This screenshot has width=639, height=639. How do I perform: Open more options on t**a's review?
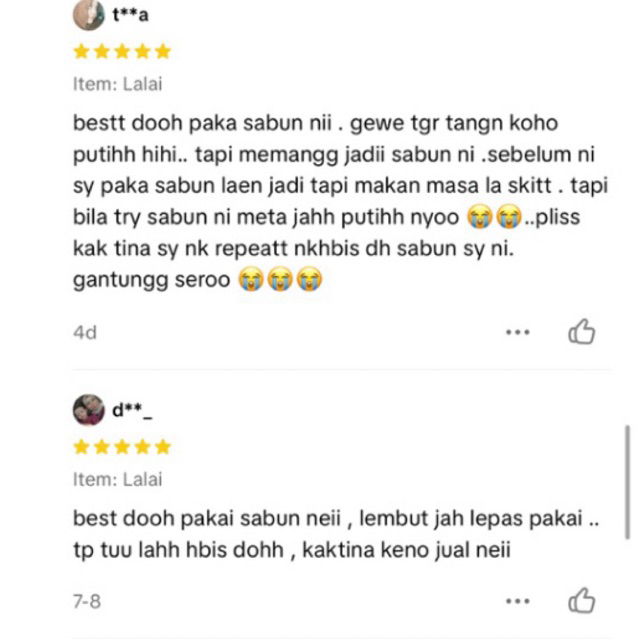tap(518, 332)
